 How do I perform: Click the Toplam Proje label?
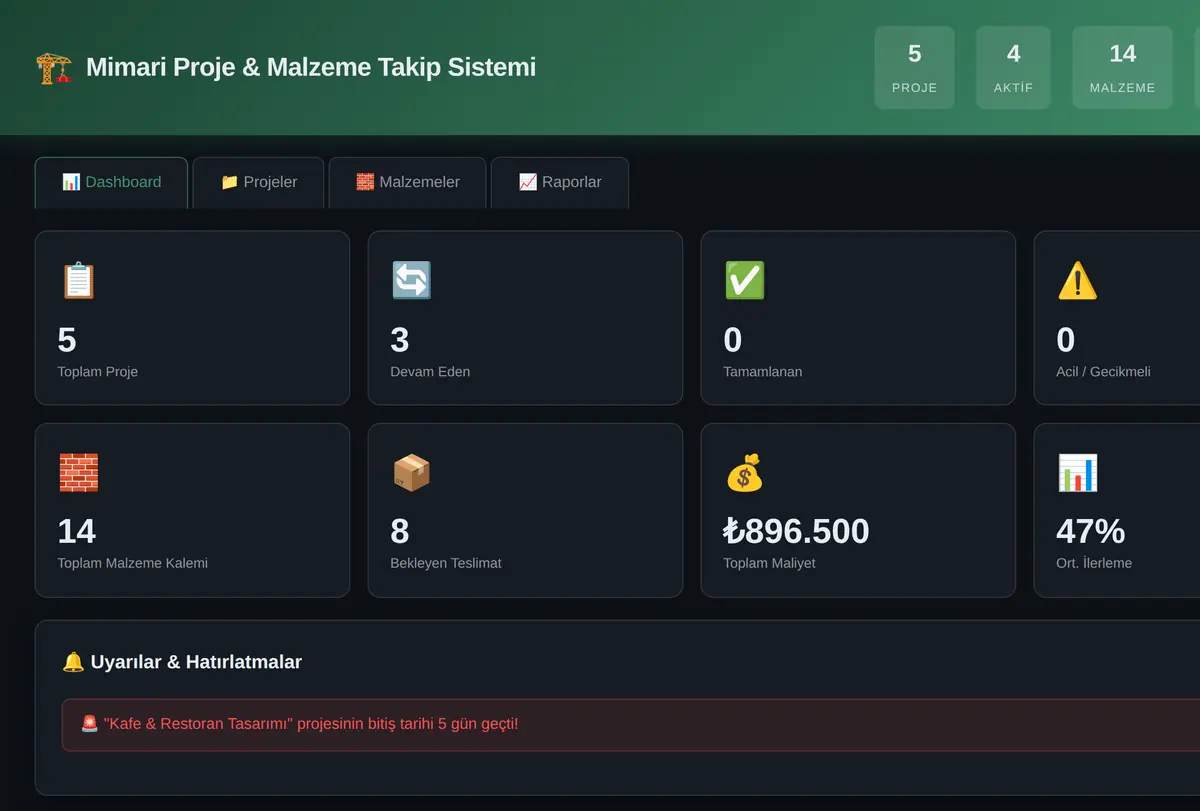tap(98, 372)
